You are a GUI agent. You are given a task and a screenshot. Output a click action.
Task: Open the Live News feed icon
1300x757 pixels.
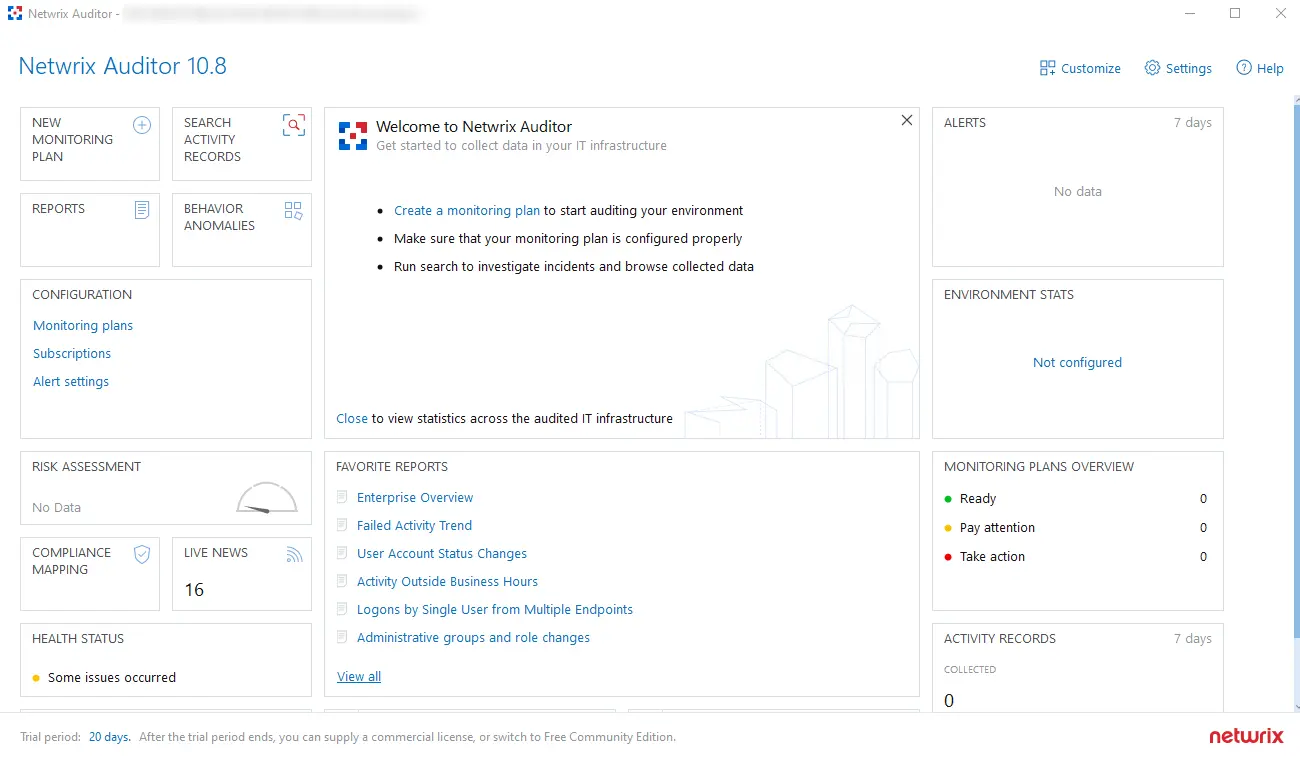coord(293,554)
